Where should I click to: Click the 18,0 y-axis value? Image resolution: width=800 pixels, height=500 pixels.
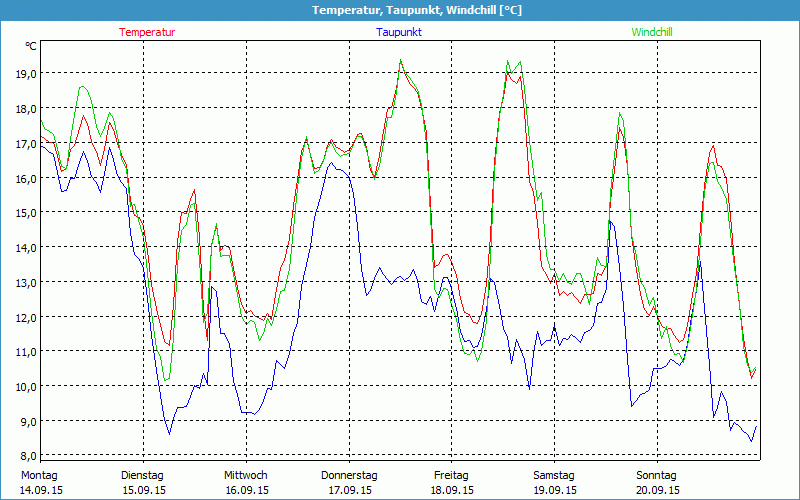[27, 109]
